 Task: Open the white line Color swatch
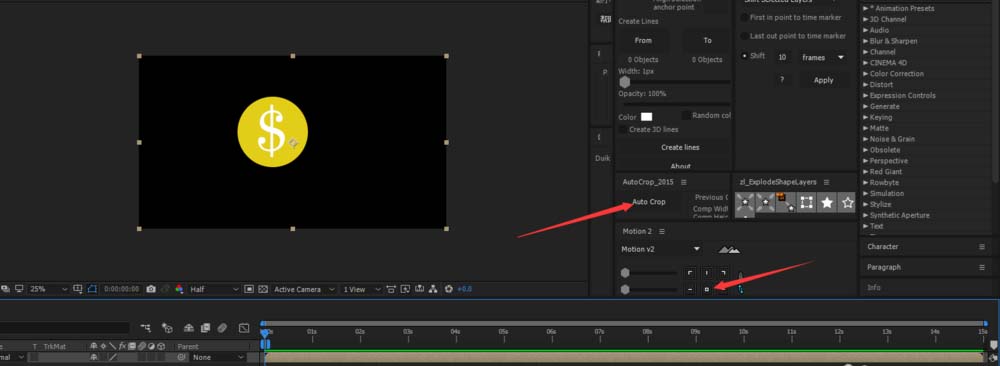pos(646,117)
